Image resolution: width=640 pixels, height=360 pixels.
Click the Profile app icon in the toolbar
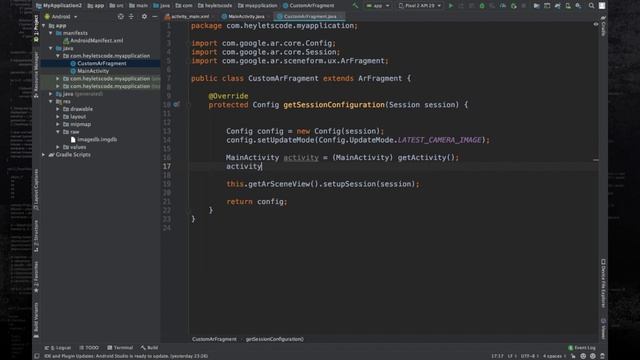point(503,6)
